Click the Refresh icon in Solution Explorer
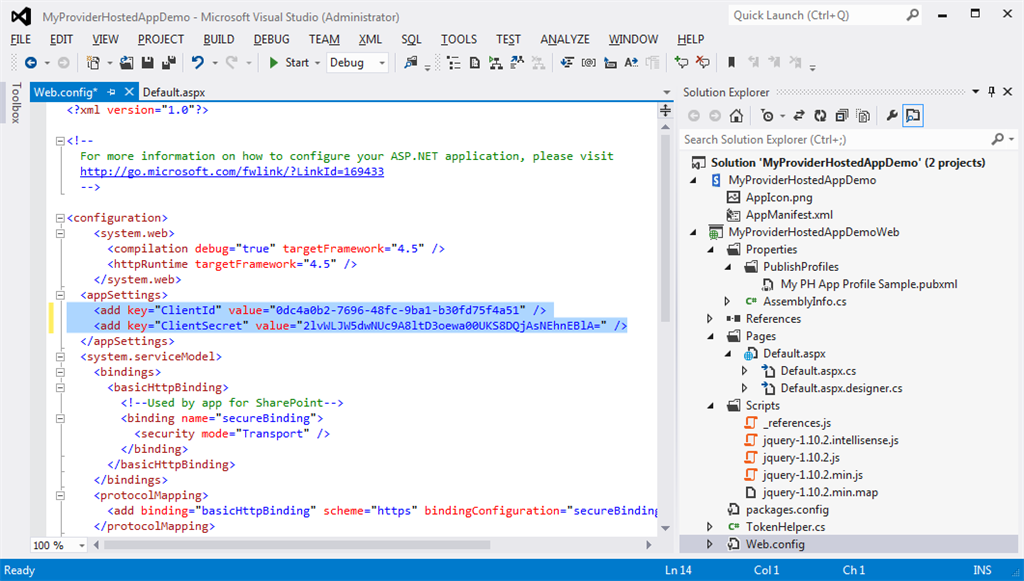 (819, 115)
